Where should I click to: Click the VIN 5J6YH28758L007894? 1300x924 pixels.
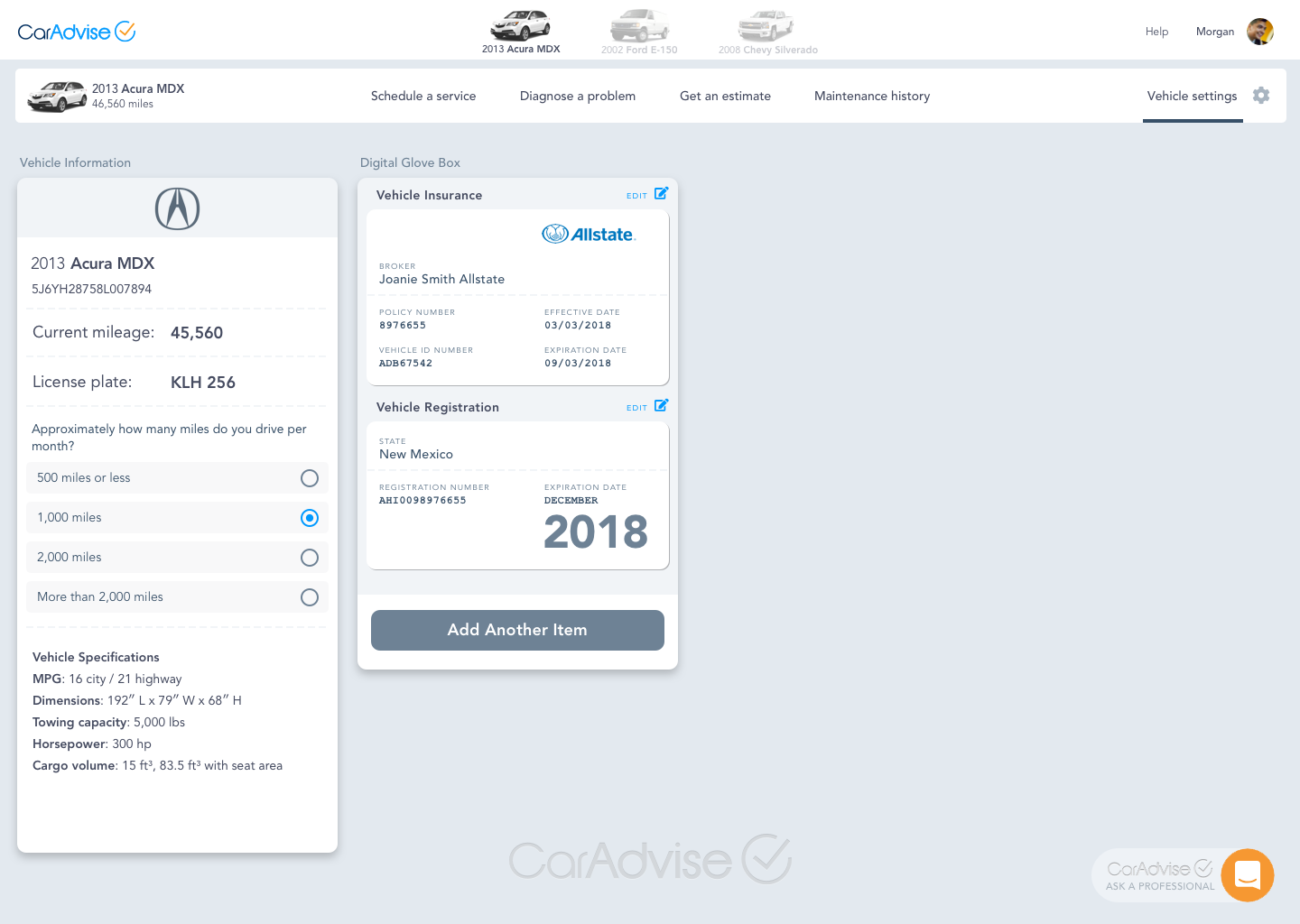pos(91,289)
